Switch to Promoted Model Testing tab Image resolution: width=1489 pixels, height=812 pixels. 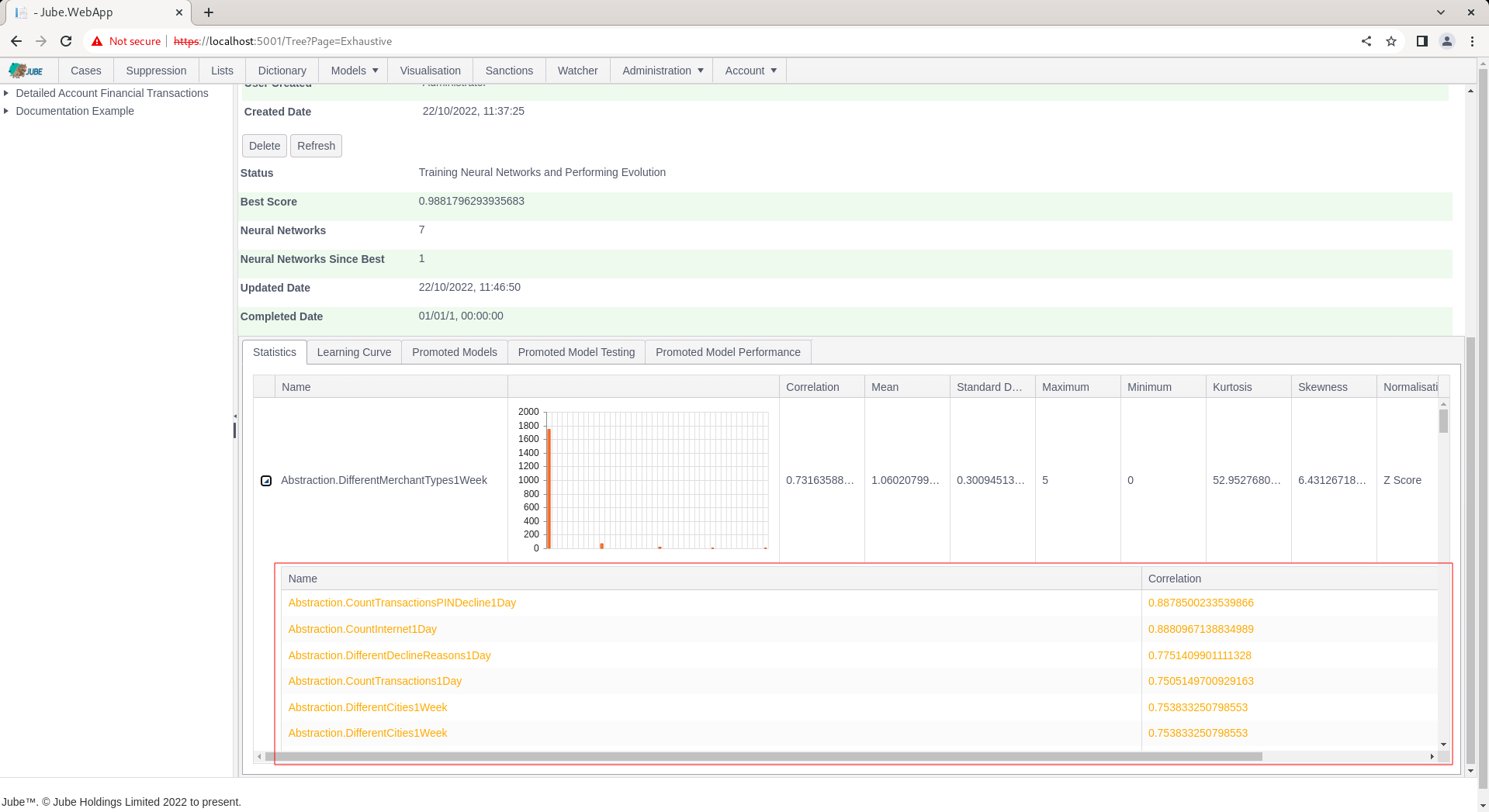(x=577, y=352)
